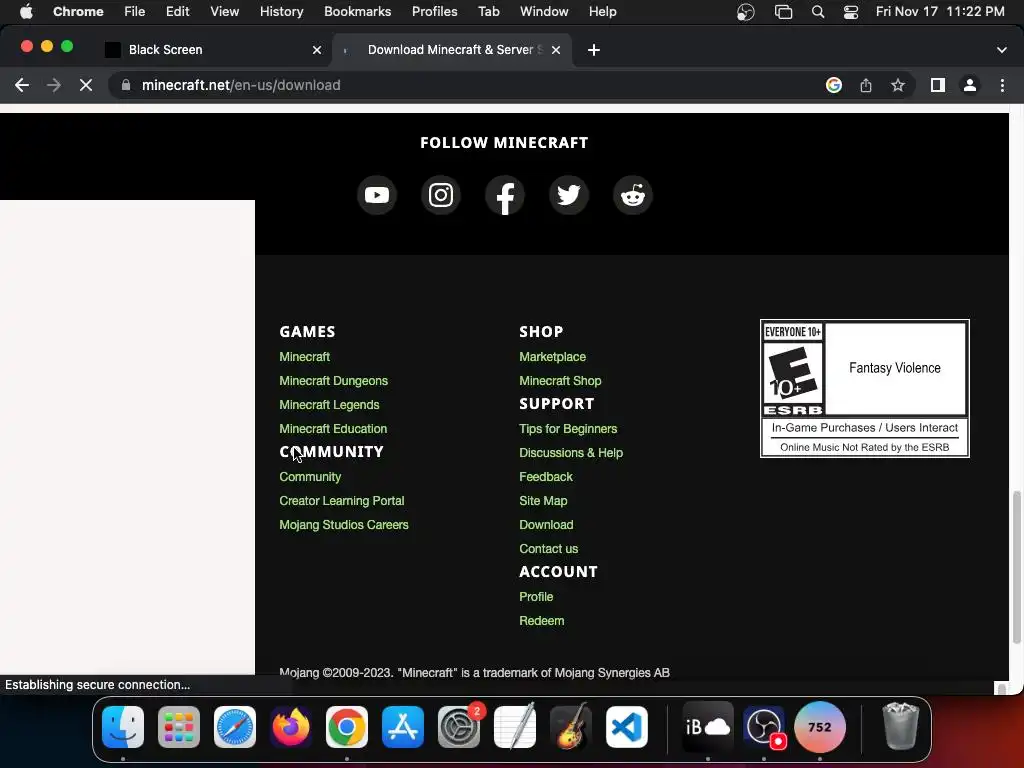Go back to the previous page
The width and height of the screenshot is (1024, 768).
click(22, 85)
